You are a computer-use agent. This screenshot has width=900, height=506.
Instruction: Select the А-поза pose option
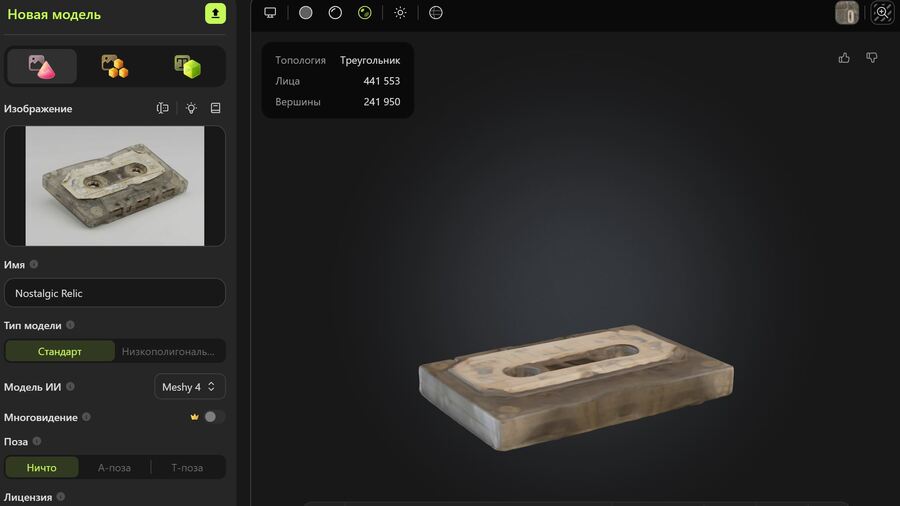point(114,468)
